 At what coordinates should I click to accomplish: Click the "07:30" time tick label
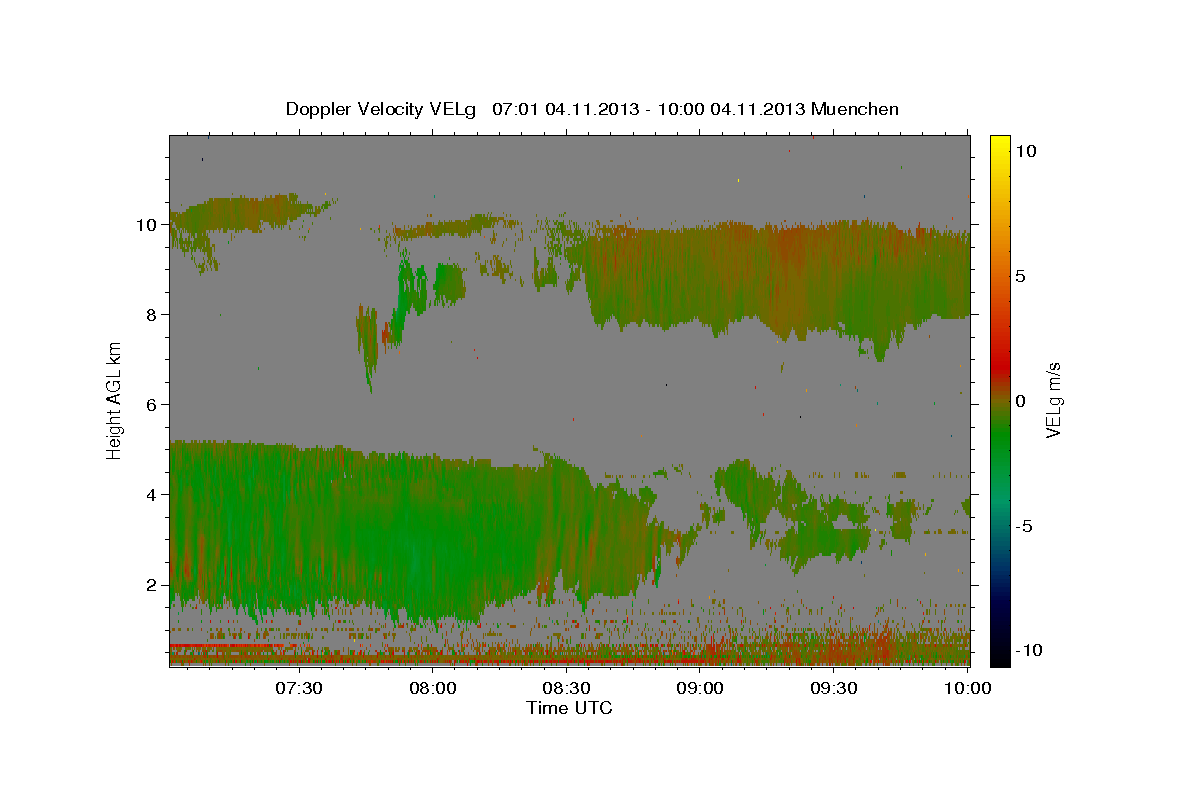pyautogui.click(x=299, y=688)
